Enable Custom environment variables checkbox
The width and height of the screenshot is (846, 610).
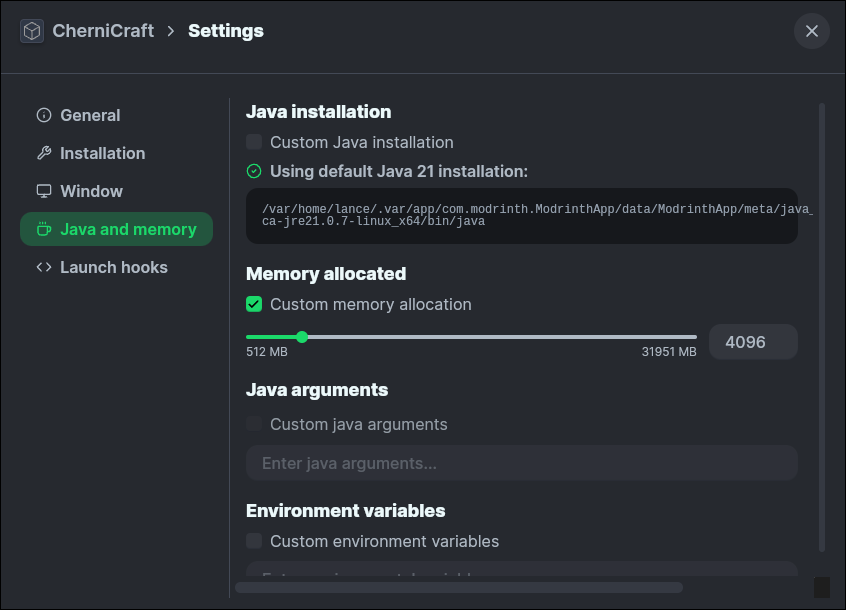(x=254, y=541)
